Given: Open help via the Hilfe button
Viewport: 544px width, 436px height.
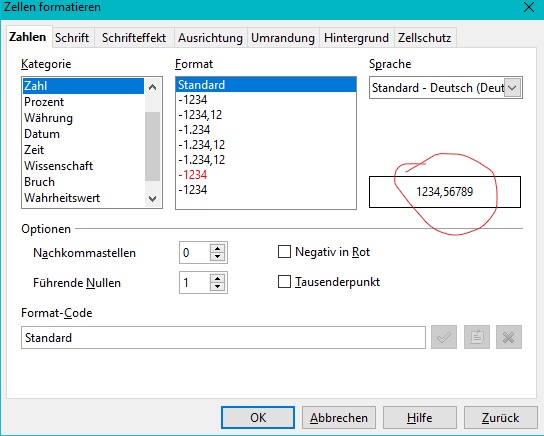Looking at the screenshot, I should pos(419,418).
